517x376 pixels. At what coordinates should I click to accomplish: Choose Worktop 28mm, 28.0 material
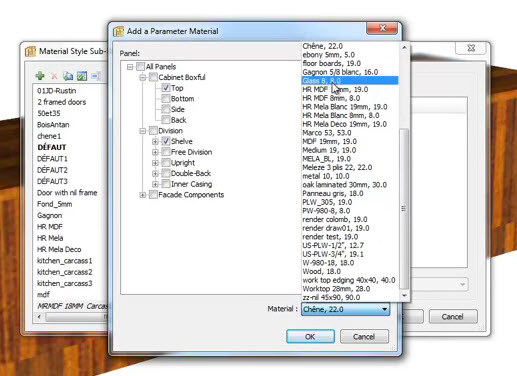(350, 289)
